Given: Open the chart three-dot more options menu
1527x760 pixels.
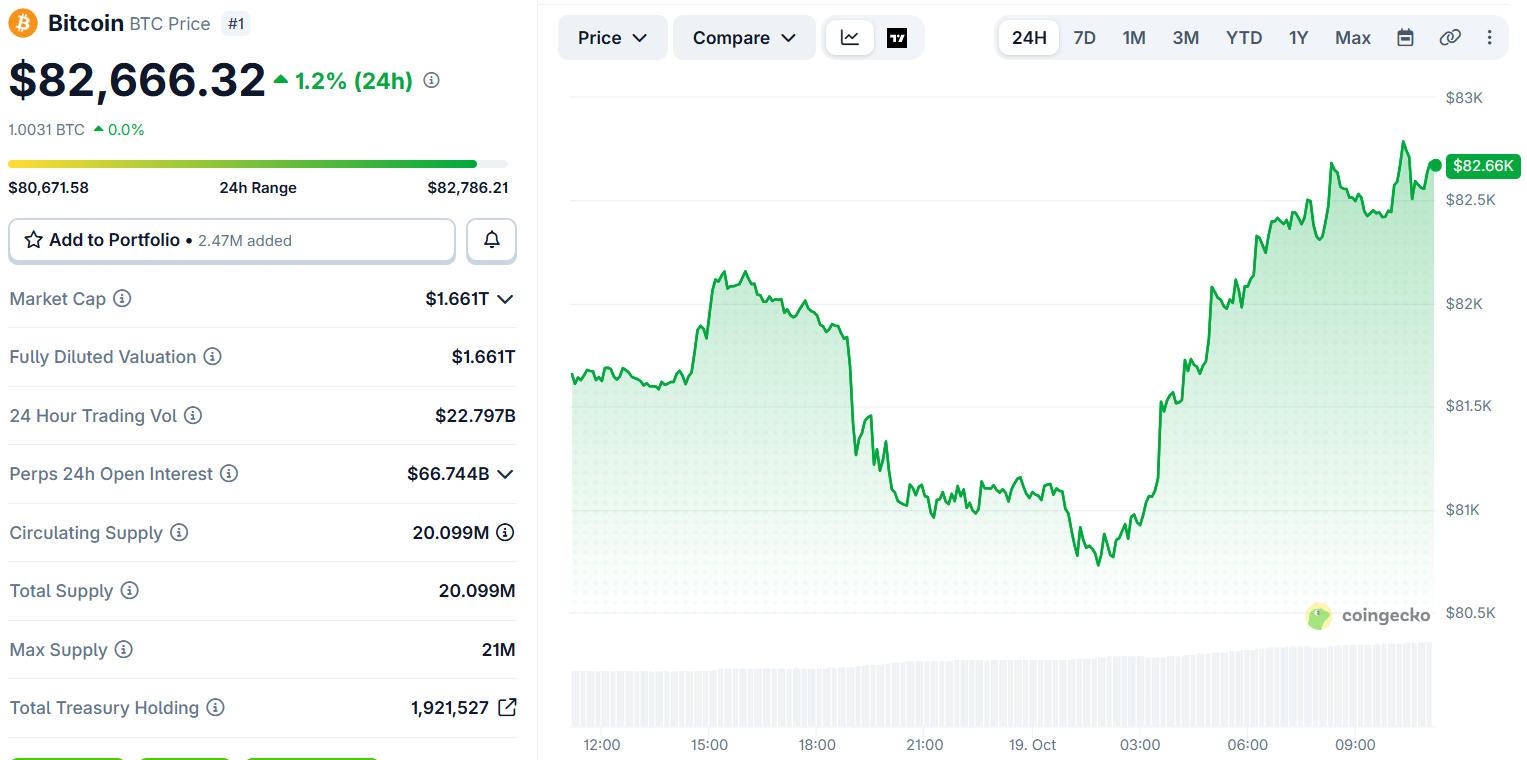Looking at the screenshot, I should tap(1490, 38).
